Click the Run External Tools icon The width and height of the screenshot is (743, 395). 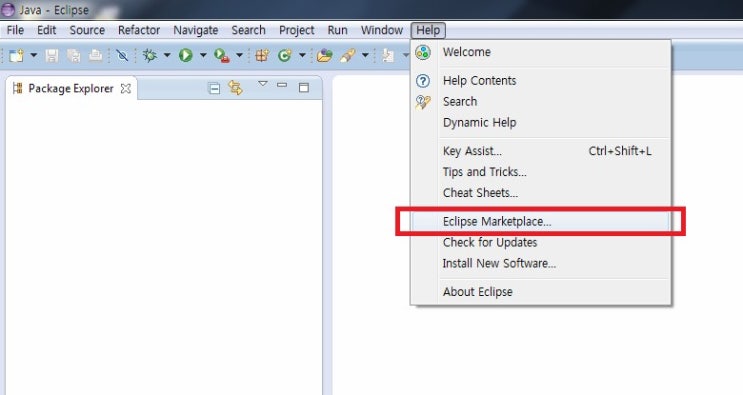coord(221,55)
